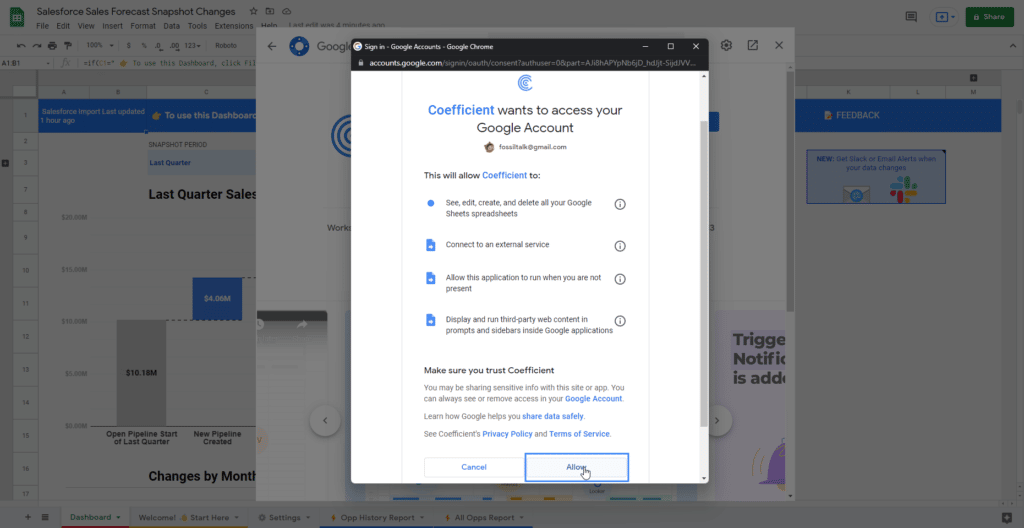Close the Marketplace dialog with X
The height and width of the screenshot is (528, 1024).
(778, 45)
